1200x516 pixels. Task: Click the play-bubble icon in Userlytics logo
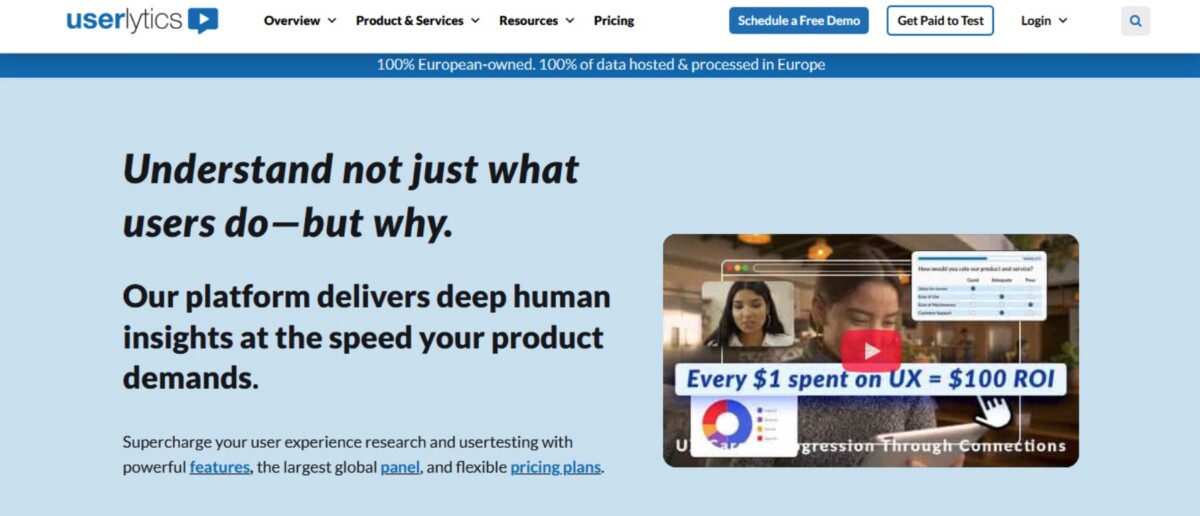pyautogui.click(x=203, y=20)
